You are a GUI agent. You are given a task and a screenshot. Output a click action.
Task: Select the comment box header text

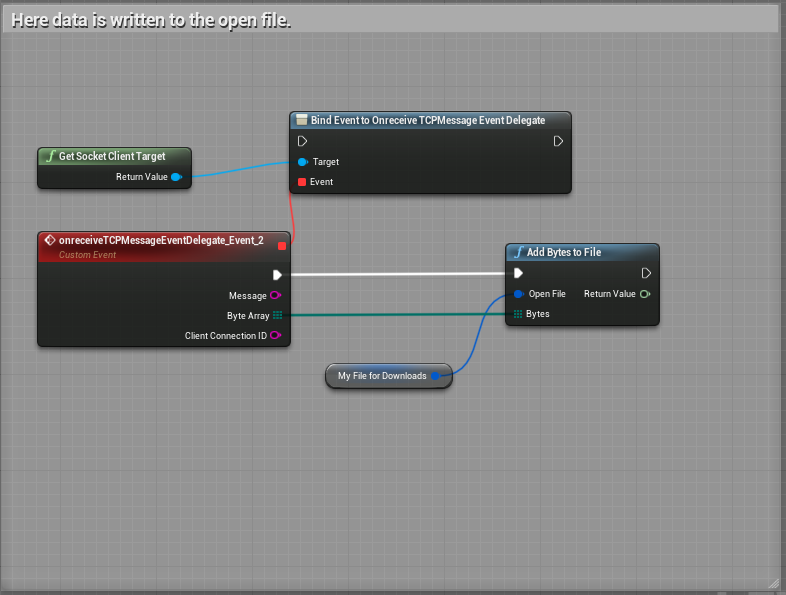pyautogui.click(x=151, y=20)
